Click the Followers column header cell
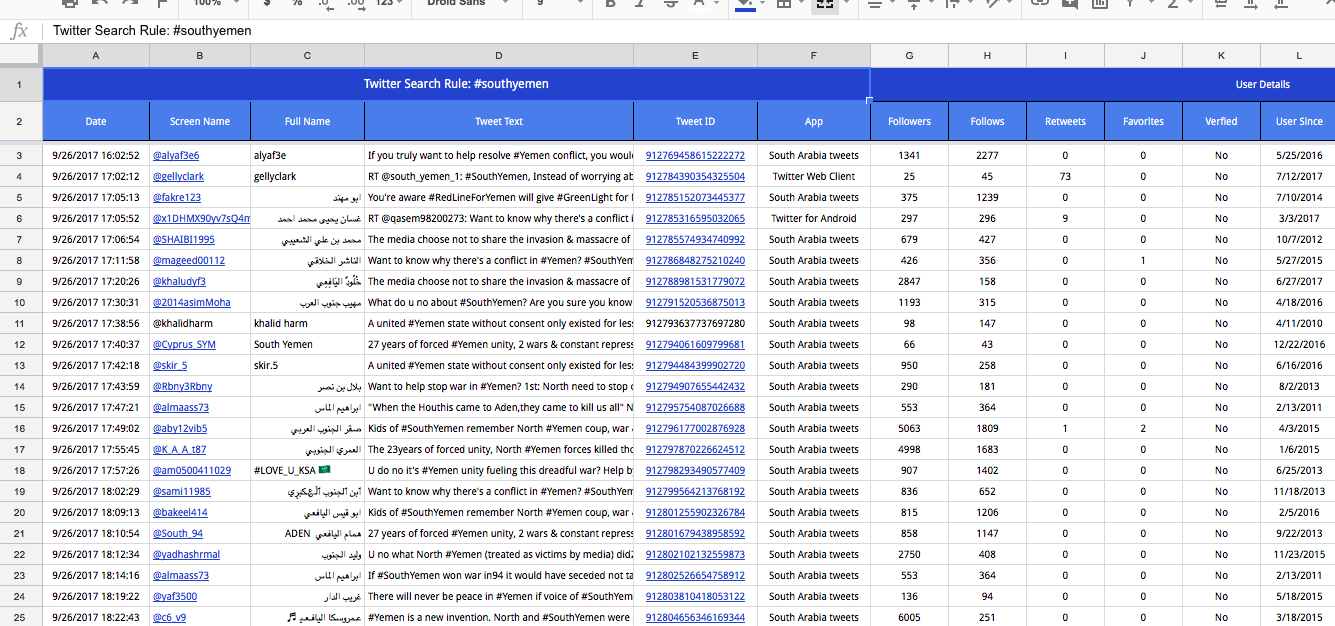The image size is (1335, 626). (x=909, y=122)
